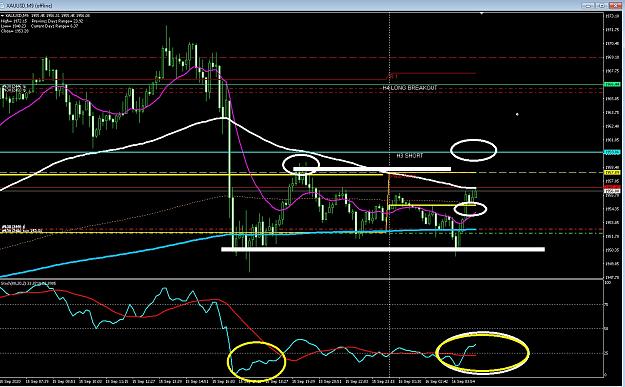Click the chart window icon in title bar
The width and height of the screenshot is (625, 387).
[x=3, y=6]
